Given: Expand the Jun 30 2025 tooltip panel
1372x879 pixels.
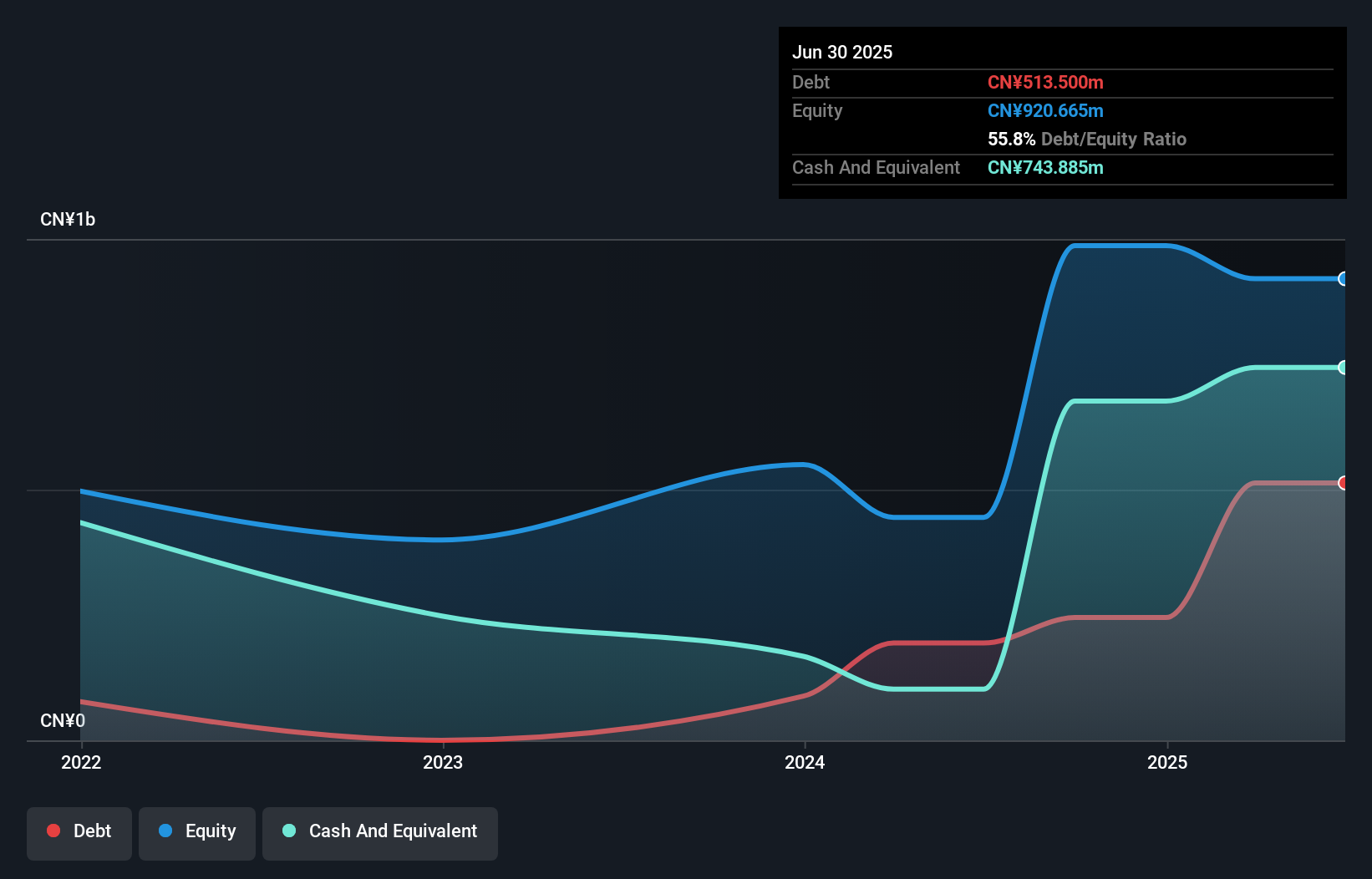Looking at the screenshot, I should tap(842, 52).
